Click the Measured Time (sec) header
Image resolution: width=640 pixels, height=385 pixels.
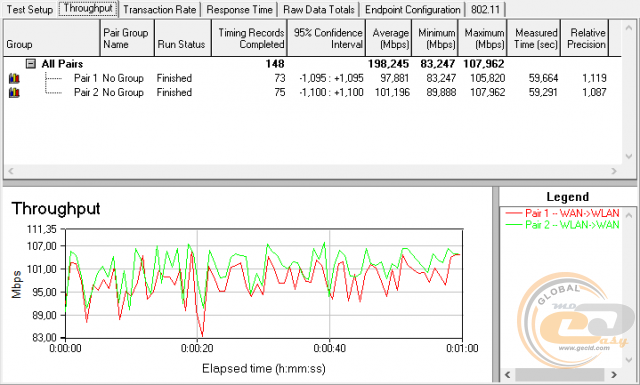pos(534,38)
